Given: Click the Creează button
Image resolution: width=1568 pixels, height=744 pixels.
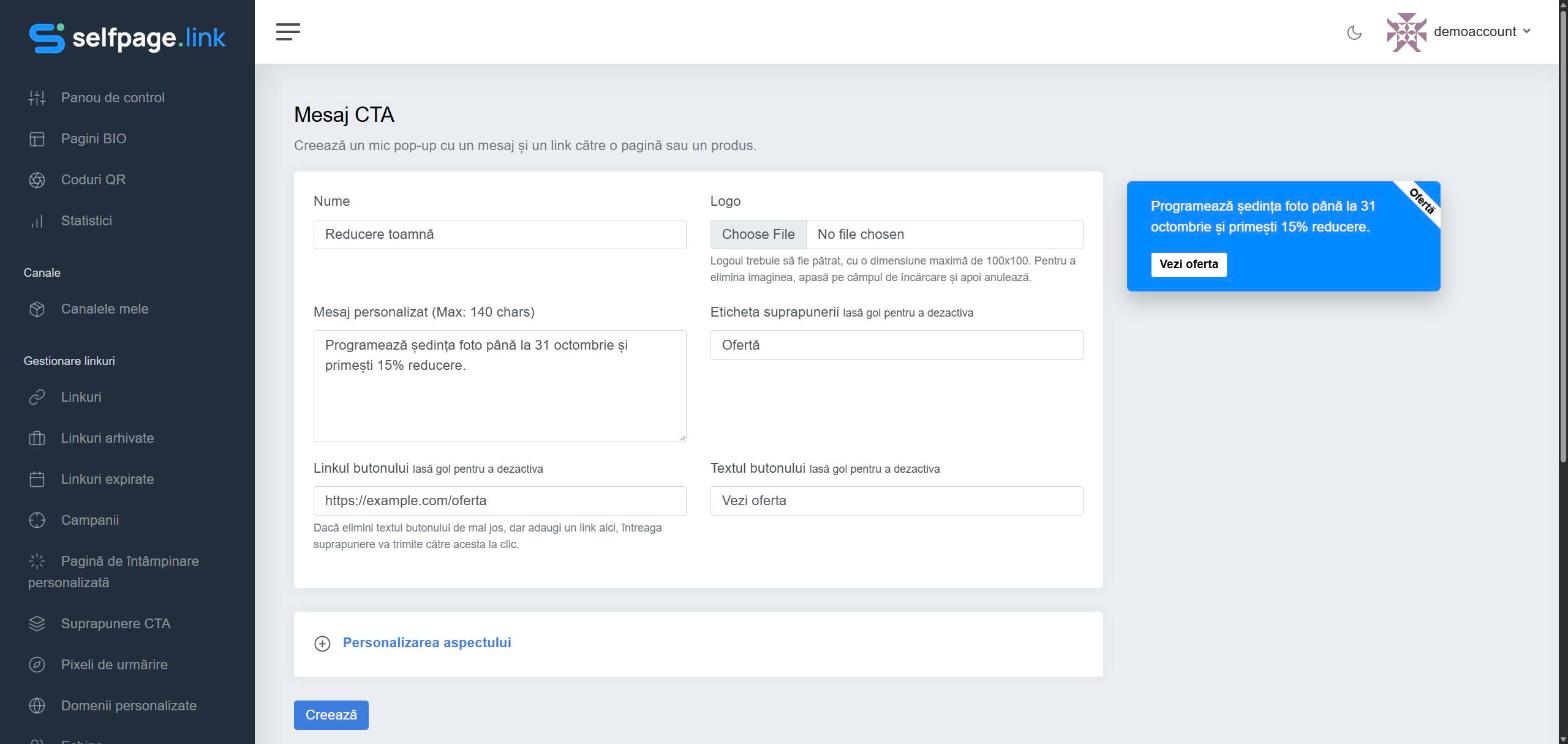Looking at the screenshot, I should pos(331,715).
